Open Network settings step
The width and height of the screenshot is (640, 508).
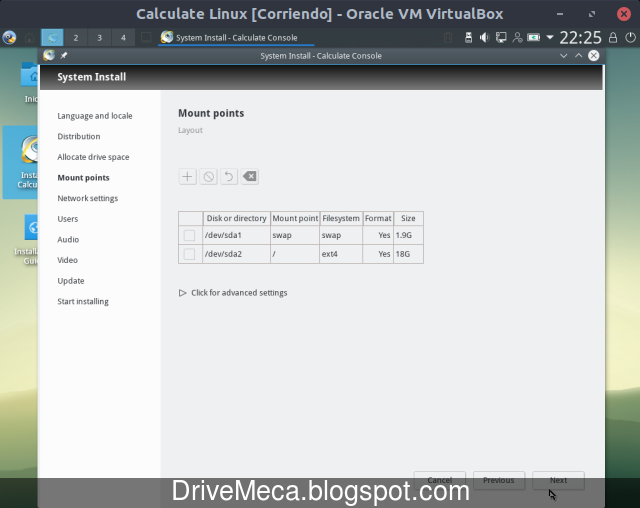click(87, 198)
